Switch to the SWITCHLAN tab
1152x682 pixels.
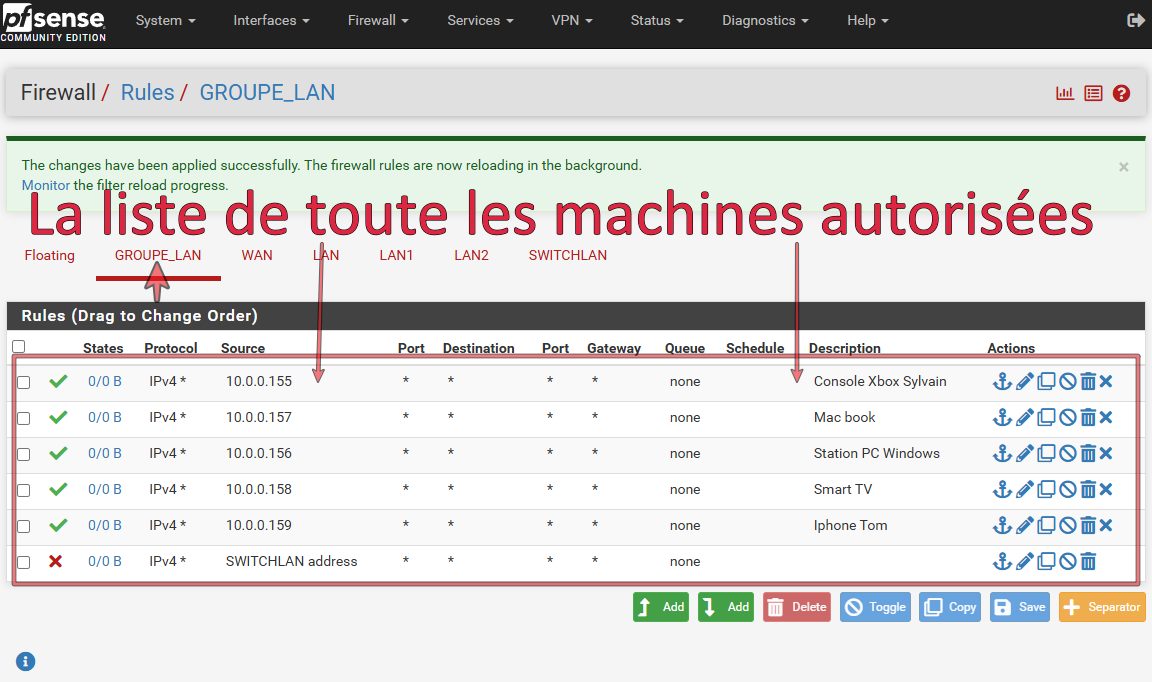tap(567, 255)
